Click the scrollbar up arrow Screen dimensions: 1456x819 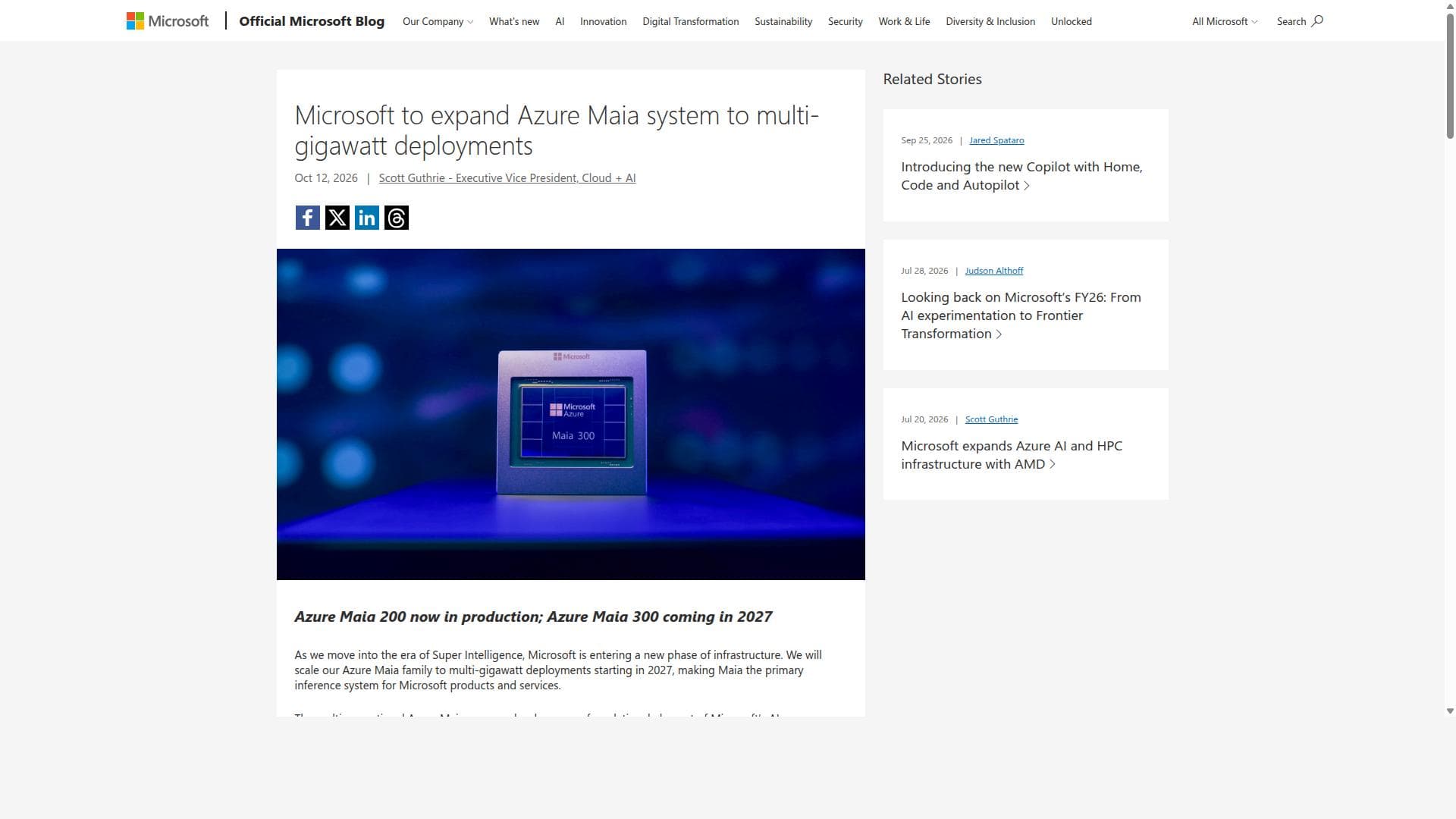coord(1450,5)
